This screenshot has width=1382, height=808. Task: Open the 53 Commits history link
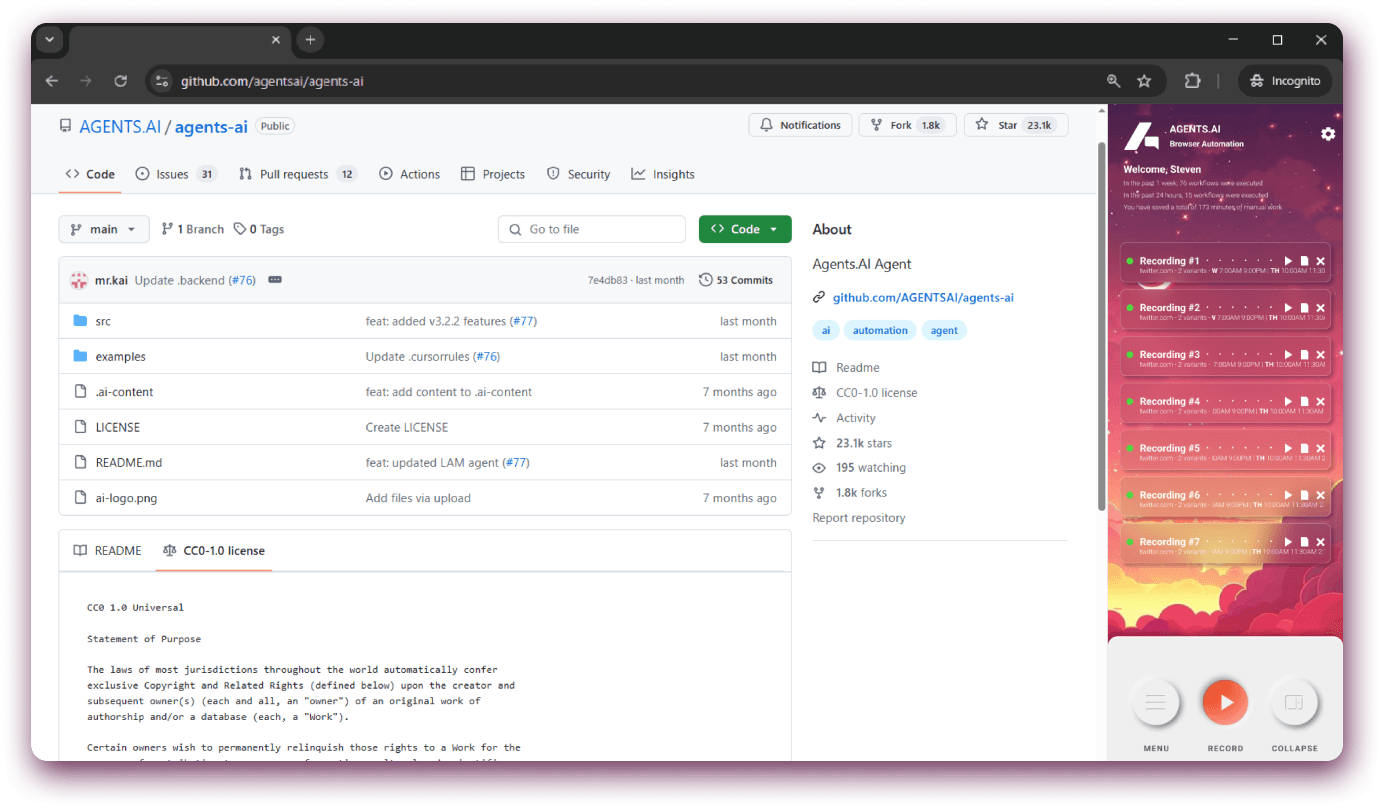pos(736,280)
